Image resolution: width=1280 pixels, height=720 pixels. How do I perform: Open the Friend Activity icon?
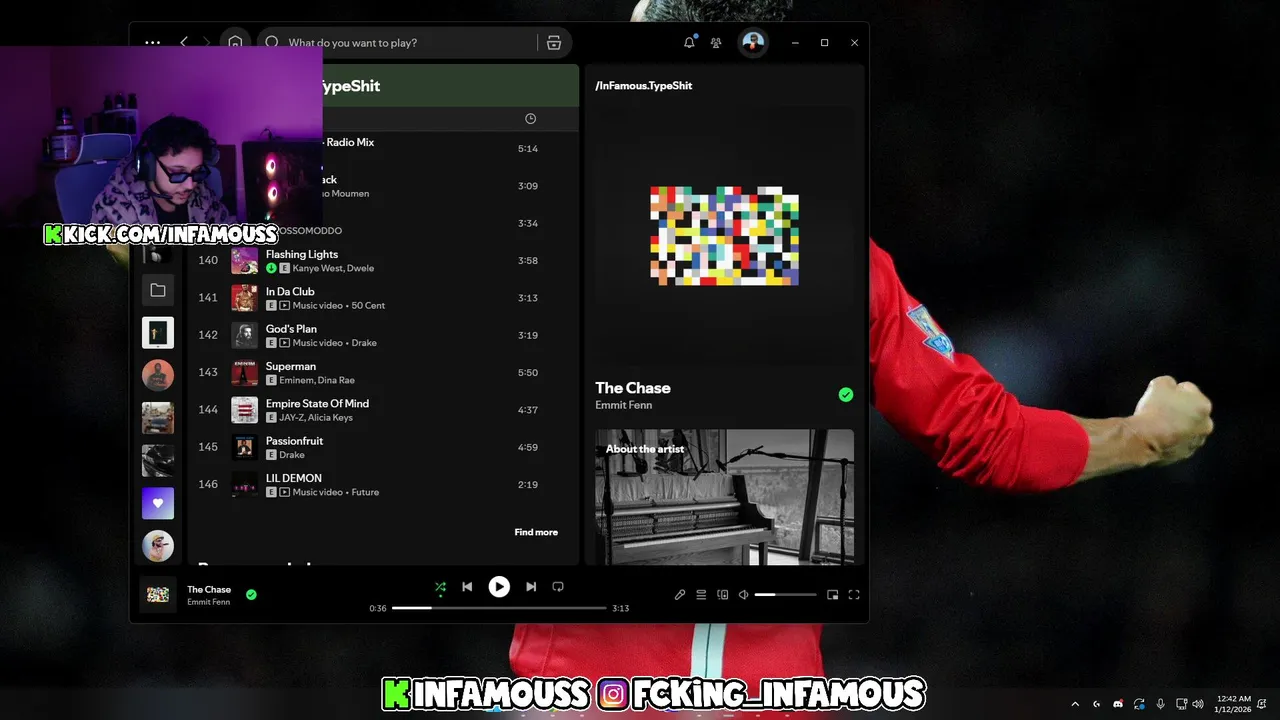pos(716,43)
